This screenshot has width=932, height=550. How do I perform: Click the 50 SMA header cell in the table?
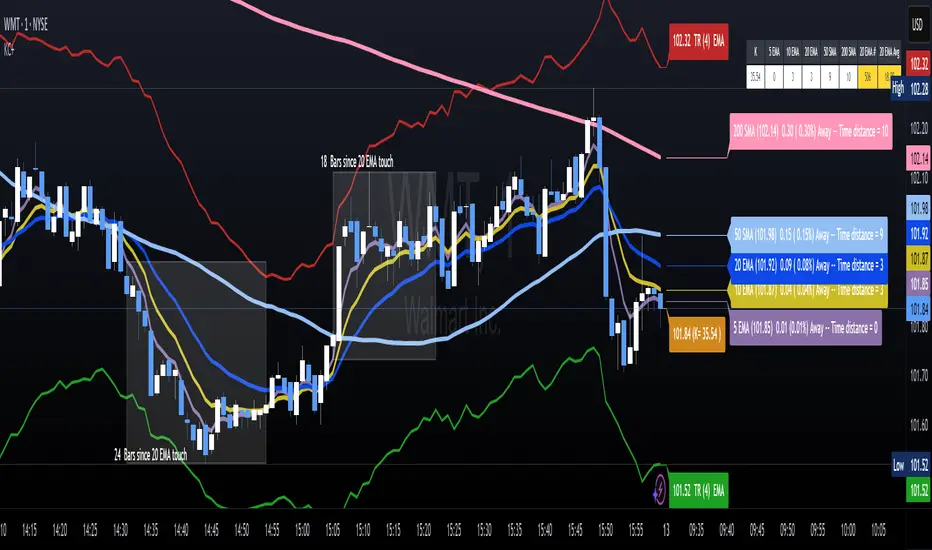[830, 52]
